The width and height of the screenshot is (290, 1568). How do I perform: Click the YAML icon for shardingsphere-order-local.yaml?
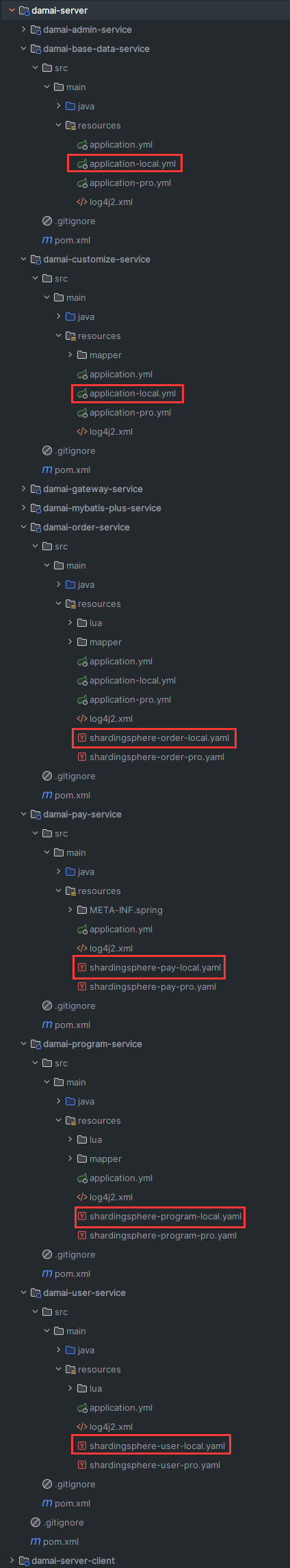pyautogui.click(x=82, y=738)
